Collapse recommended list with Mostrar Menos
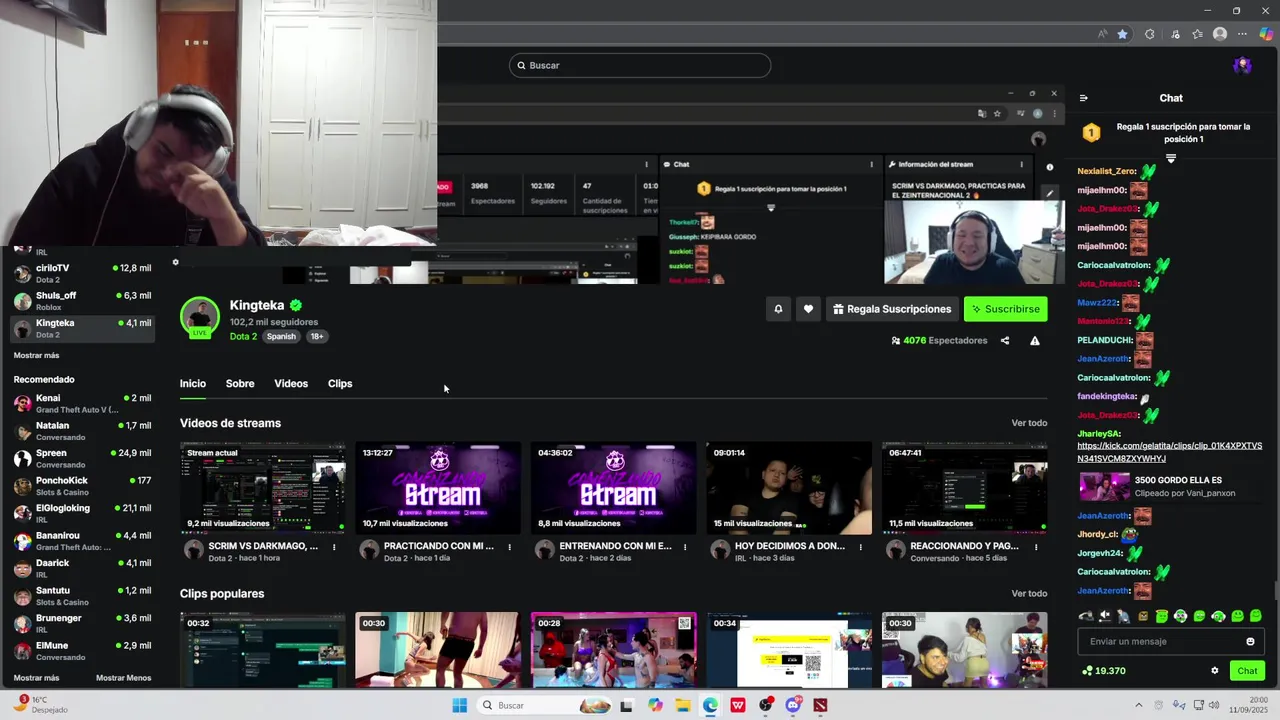The width and height of the screenshot is (1280, 720). point(123,678)
